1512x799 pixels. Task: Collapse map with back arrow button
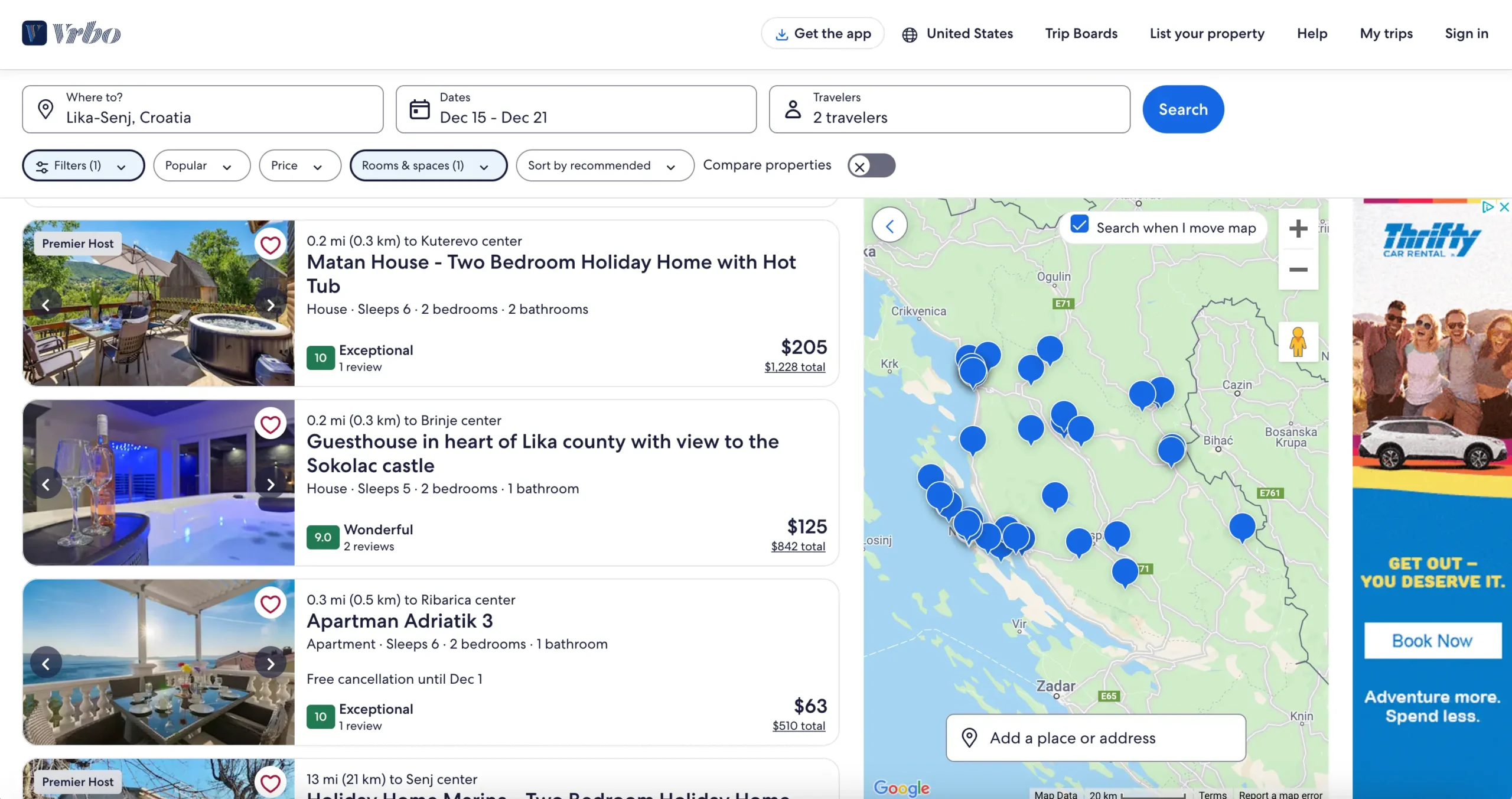point(889,226)
